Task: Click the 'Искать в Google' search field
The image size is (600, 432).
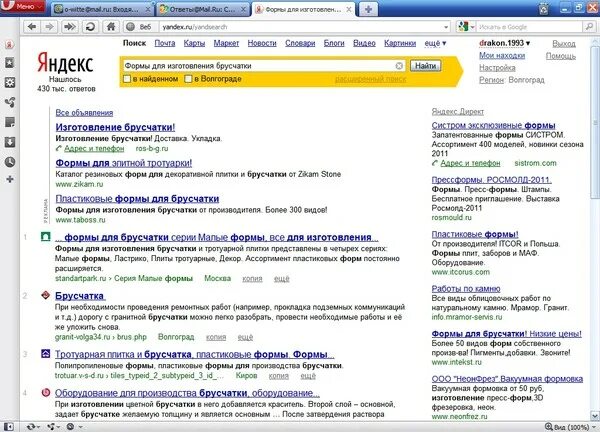Action: pyautogui.click(x=530, y=27)
